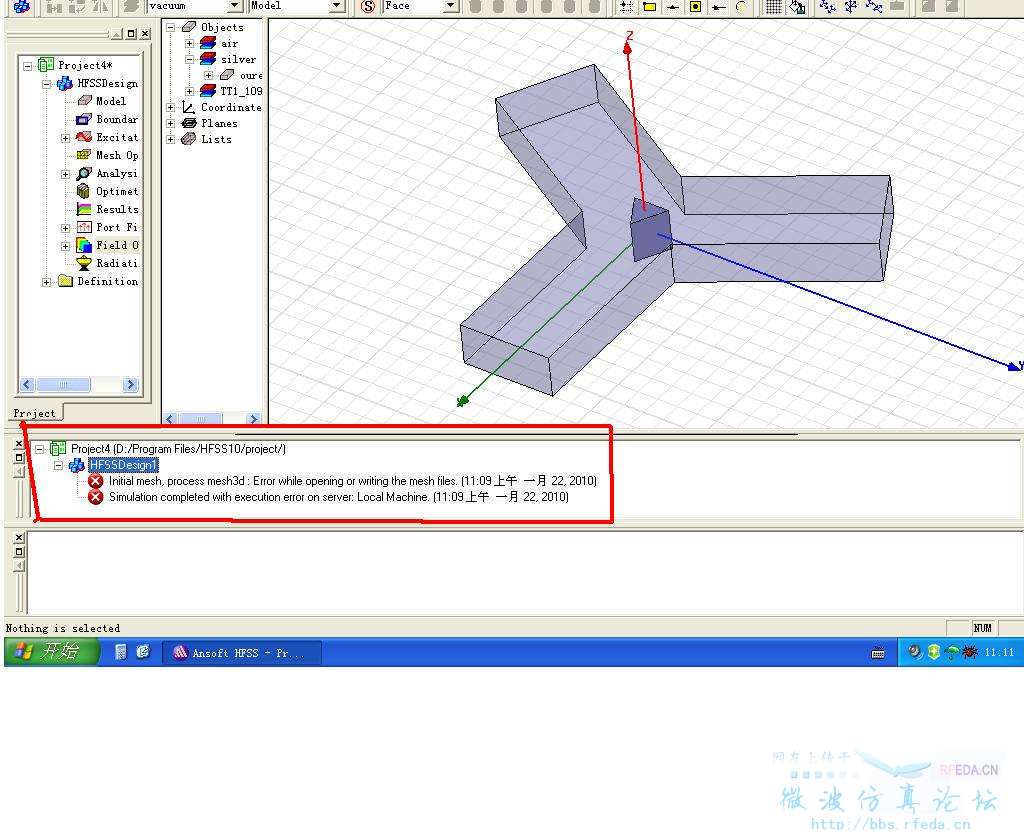The height and width of the screenshot is (839, 1024).
Task: Expand the Port Field Display node
Action: click(x=65, y=229)
